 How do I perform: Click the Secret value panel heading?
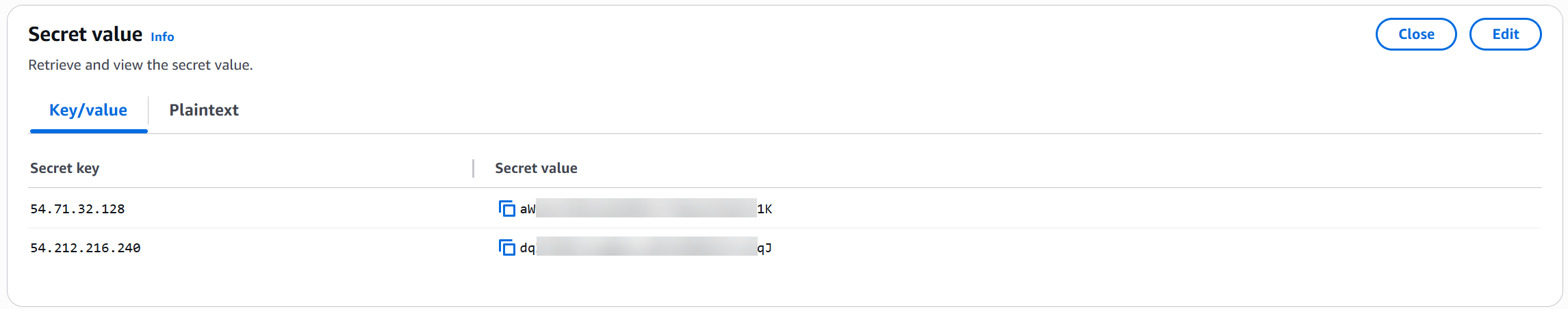point(86,34)
